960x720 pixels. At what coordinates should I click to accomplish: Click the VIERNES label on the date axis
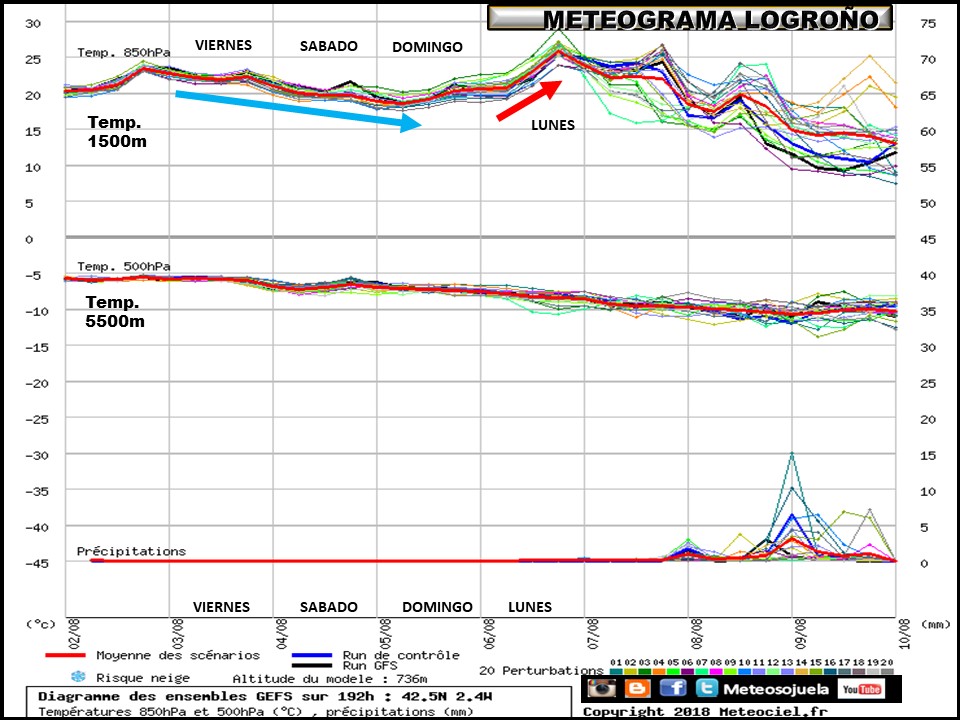pos(222,607)
